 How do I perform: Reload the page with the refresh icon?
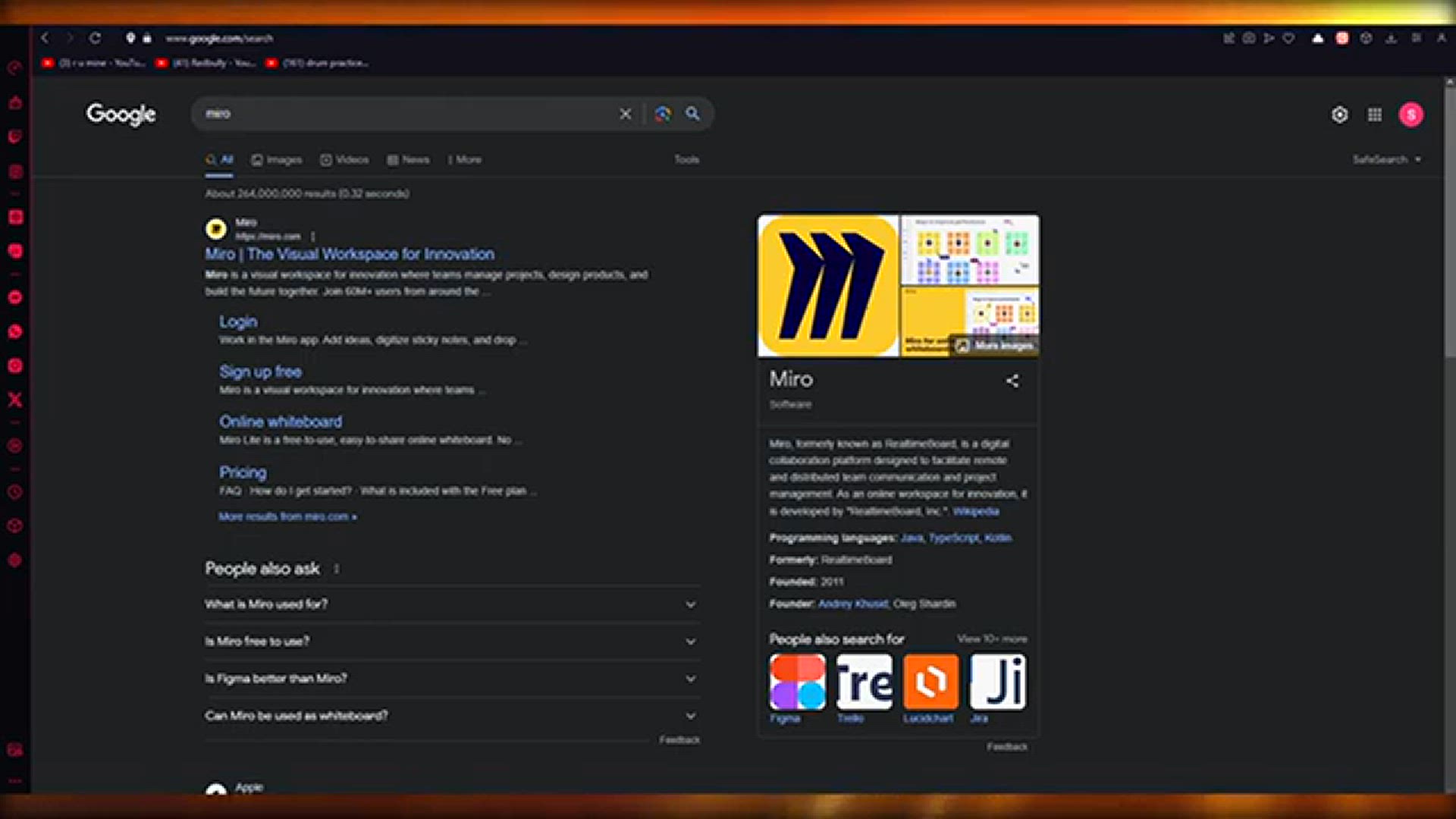tap(95, 38)
